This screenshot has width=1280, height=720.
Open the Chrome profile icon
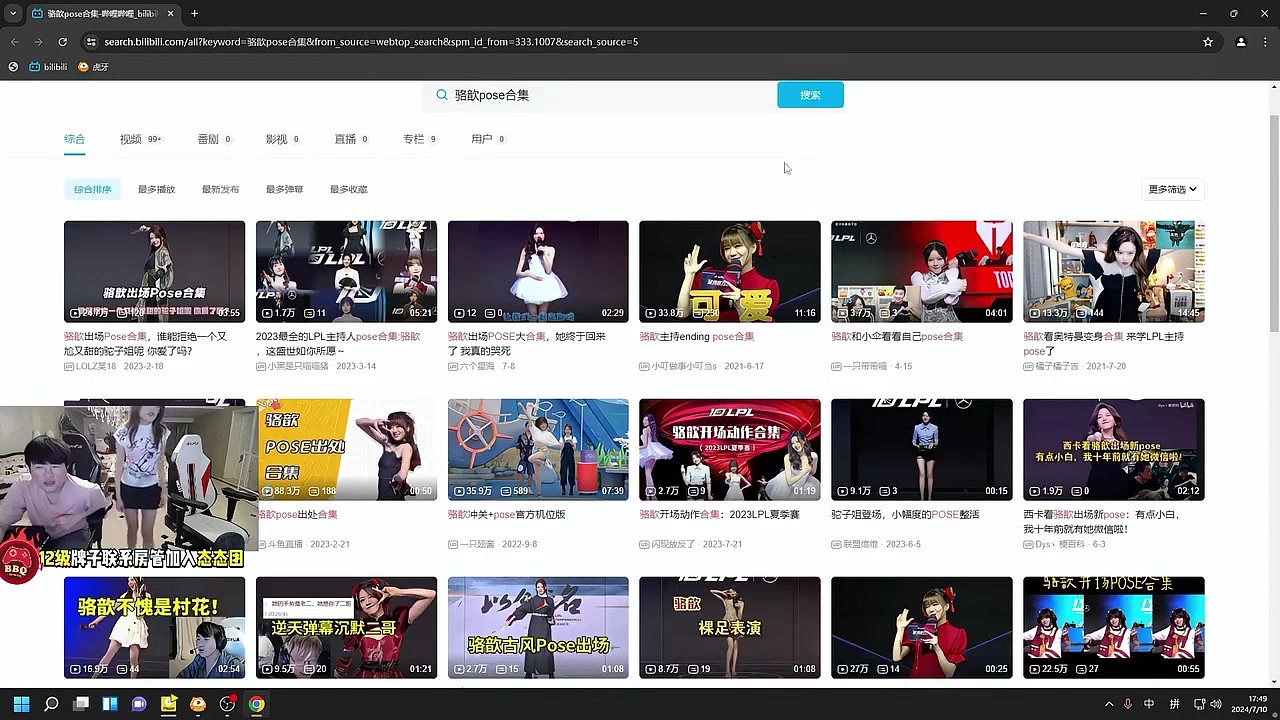click(x=1241, y=42)
